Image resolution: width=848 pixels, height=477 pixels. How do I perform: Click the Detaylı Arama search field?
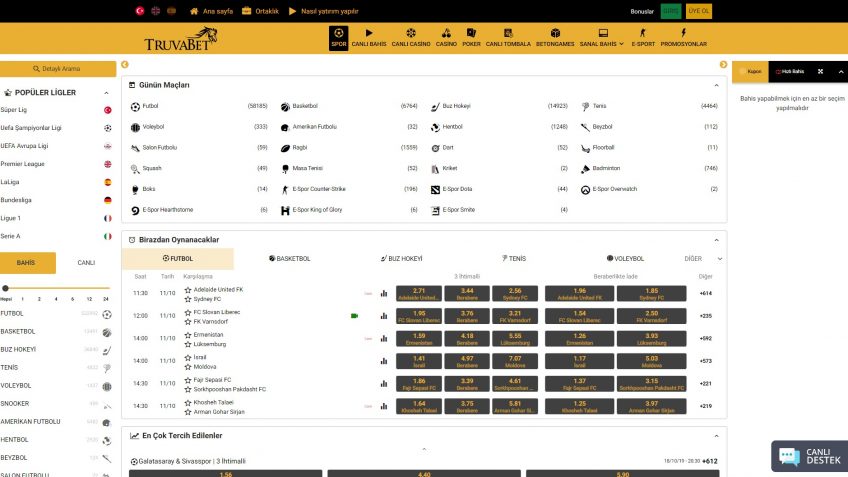click(x=58, y=69)
